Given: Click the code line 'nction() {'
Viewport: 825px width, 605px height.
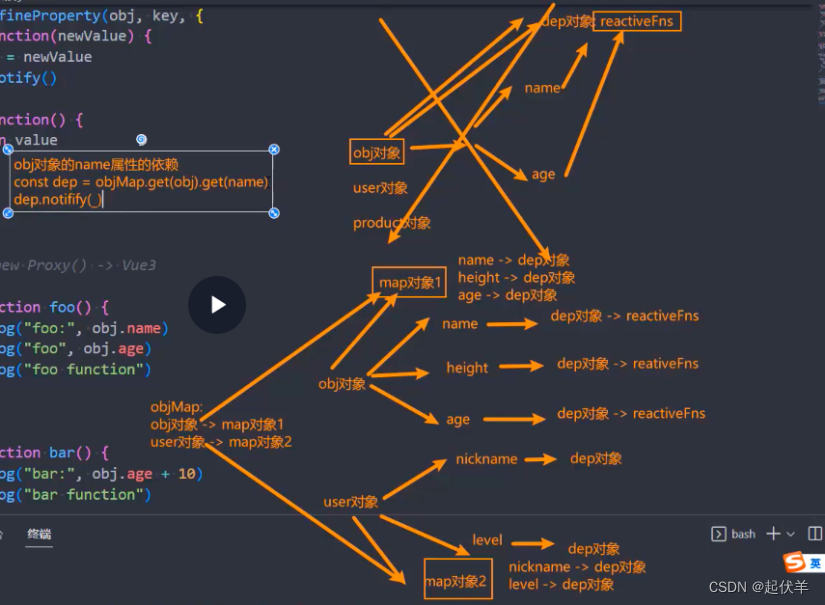Looking at the screenshot, I should (x=41, y=120).
